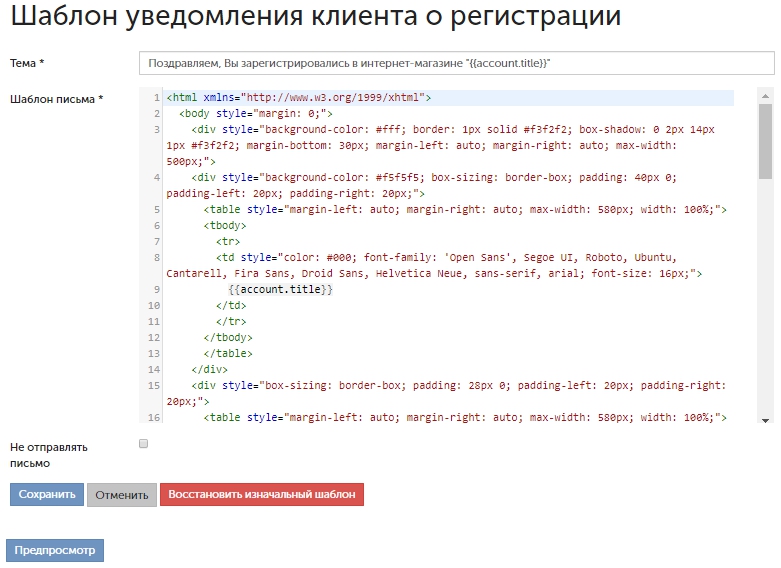This screenshot has height=568, width=781.
Task: Click the page heading Шаблон уведомления клиента о регистрации
Action: click(316, 16)
